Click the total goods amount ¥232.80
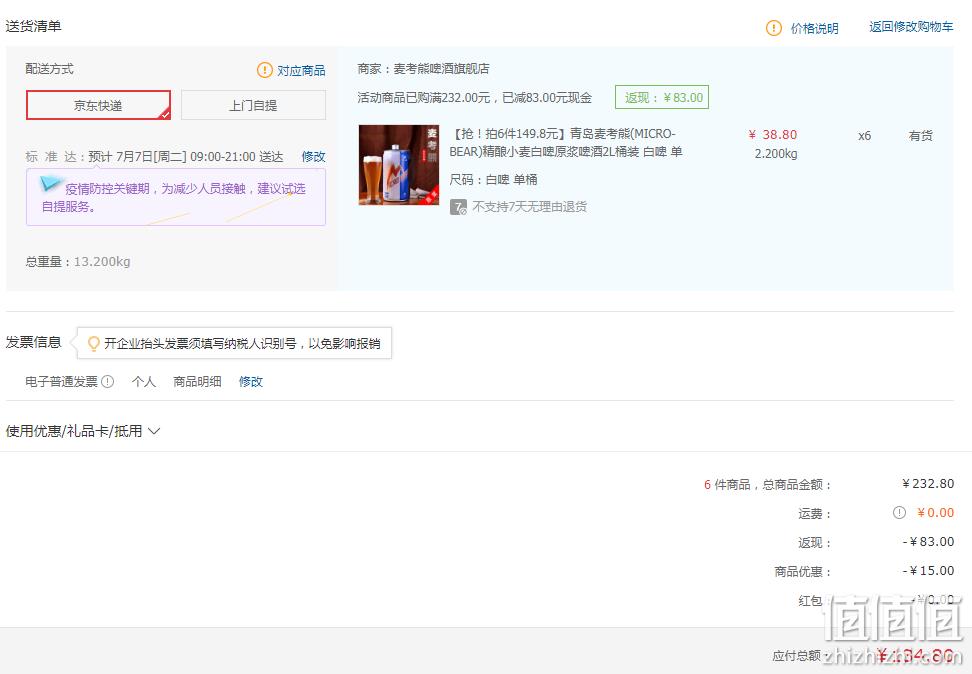 928,484
